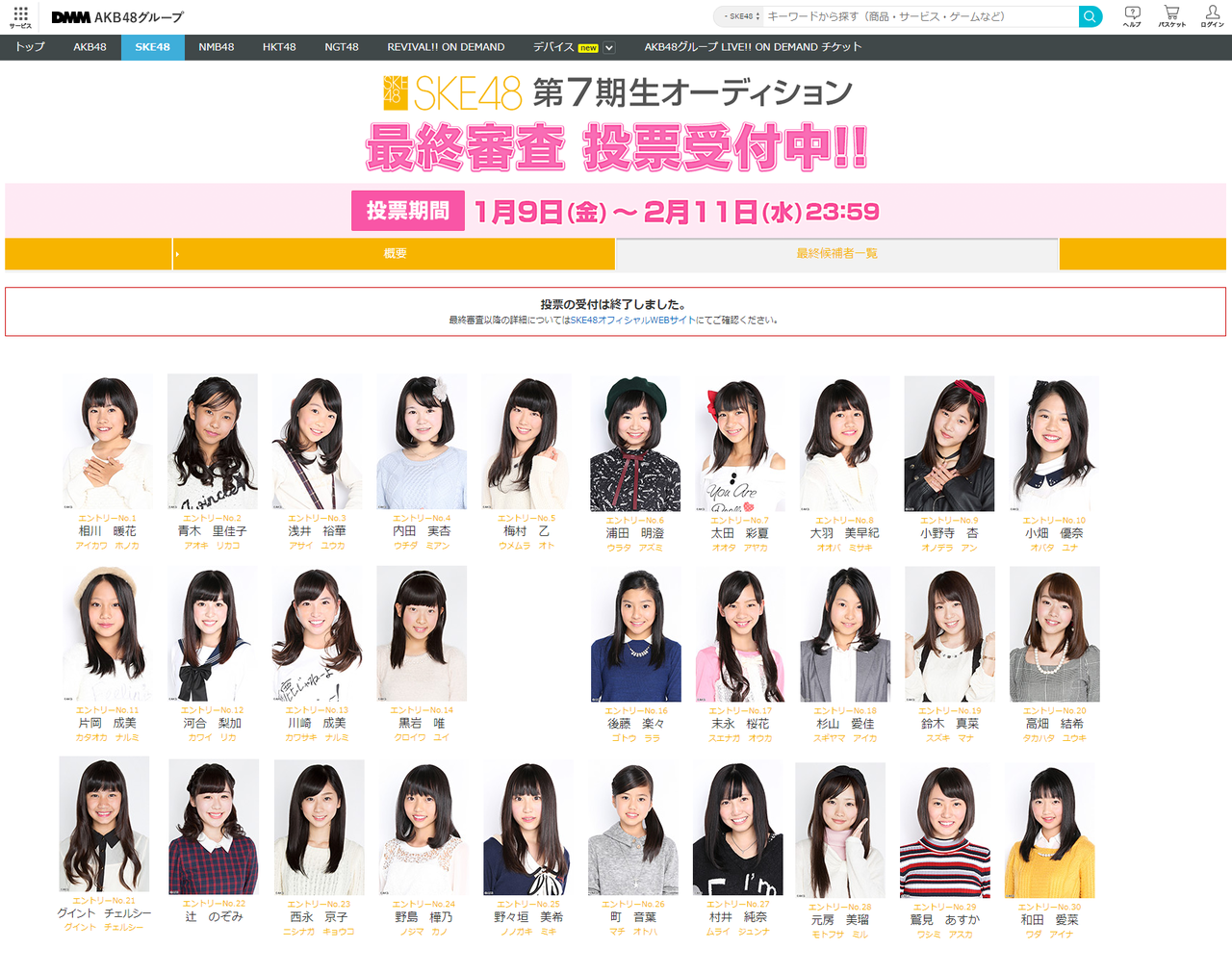Open the NGT48 nav item
Image resolution: width=1232 pixels, height=974 pixels.
[342, 47]
